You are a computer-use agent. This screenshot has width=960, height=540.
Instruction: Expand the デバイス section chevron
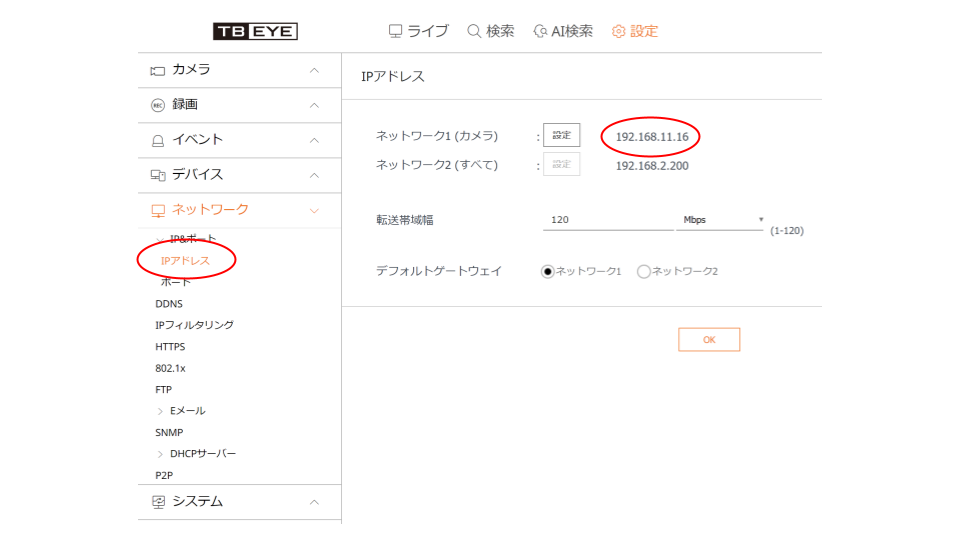314,175
